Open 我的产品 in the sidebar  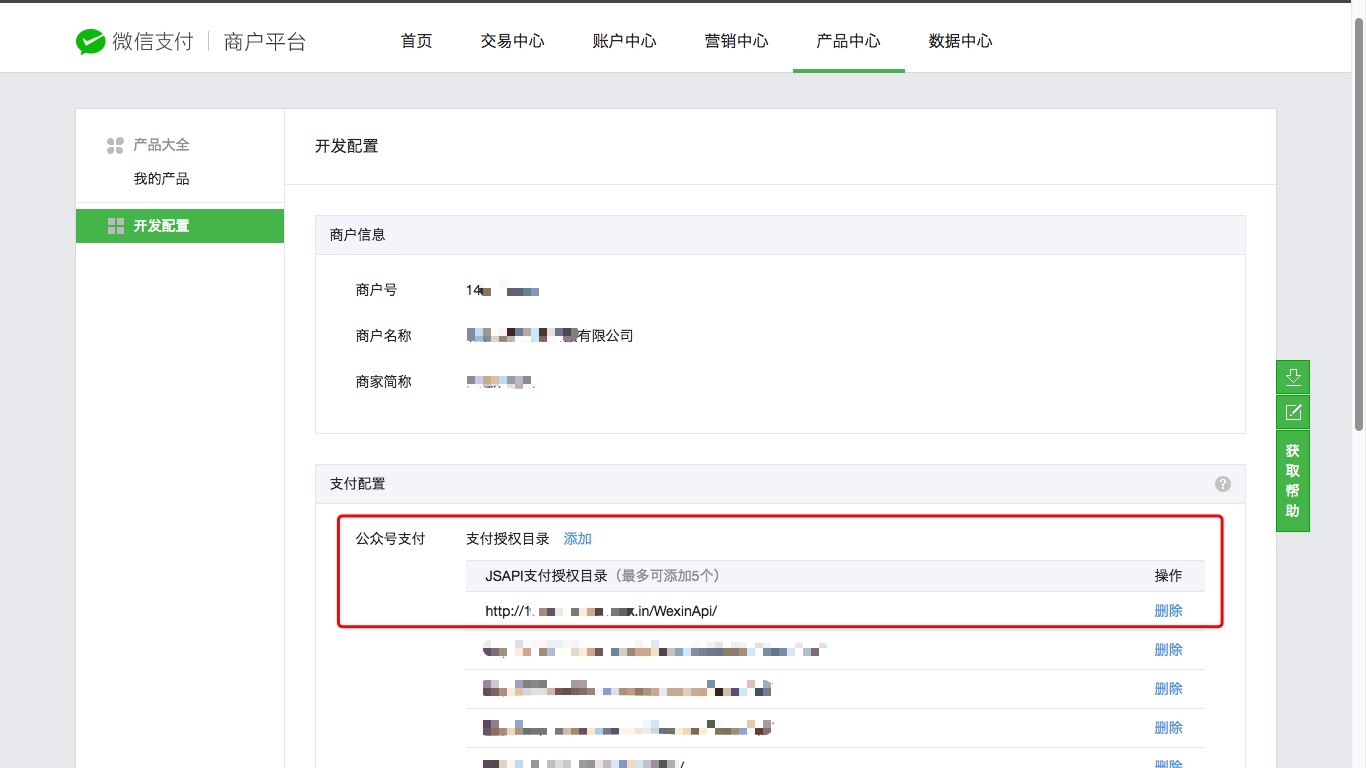(161, 179)
